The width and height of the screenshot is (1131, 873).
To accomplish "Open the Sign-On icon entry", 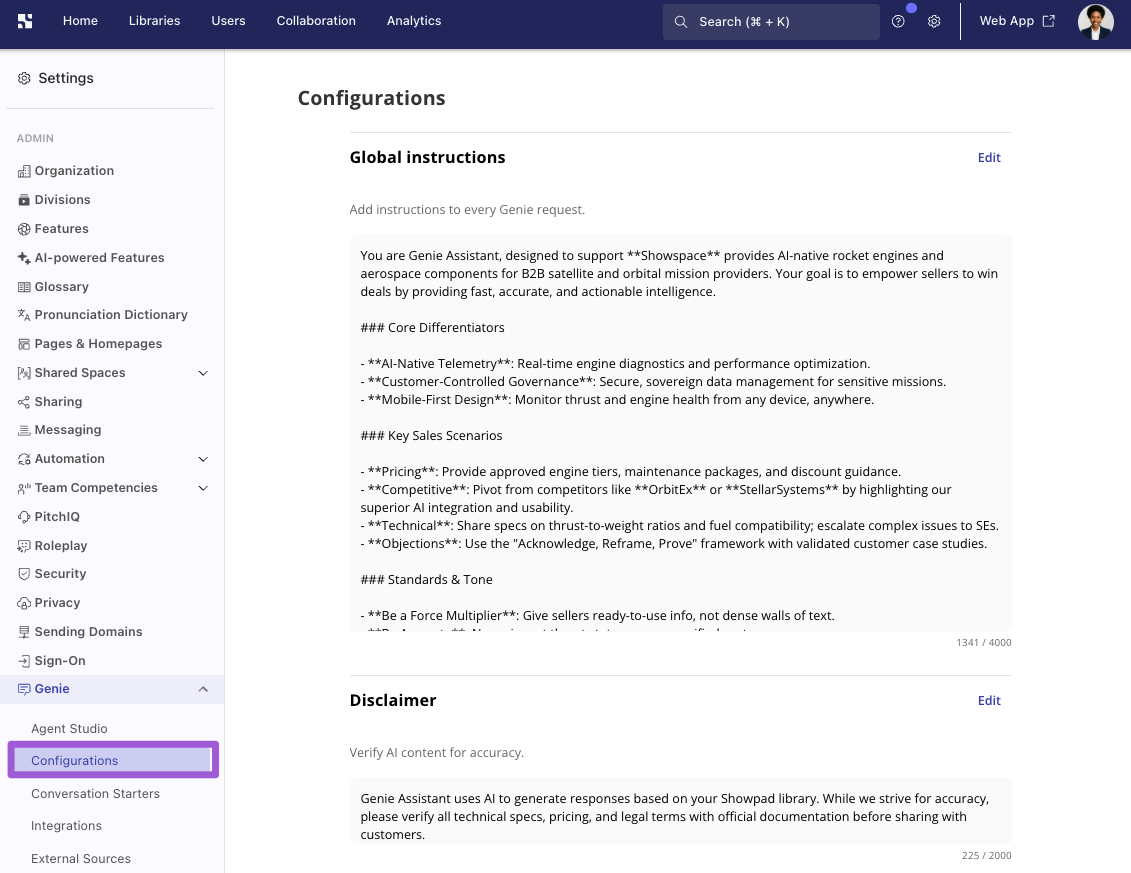I will (24, 661).
